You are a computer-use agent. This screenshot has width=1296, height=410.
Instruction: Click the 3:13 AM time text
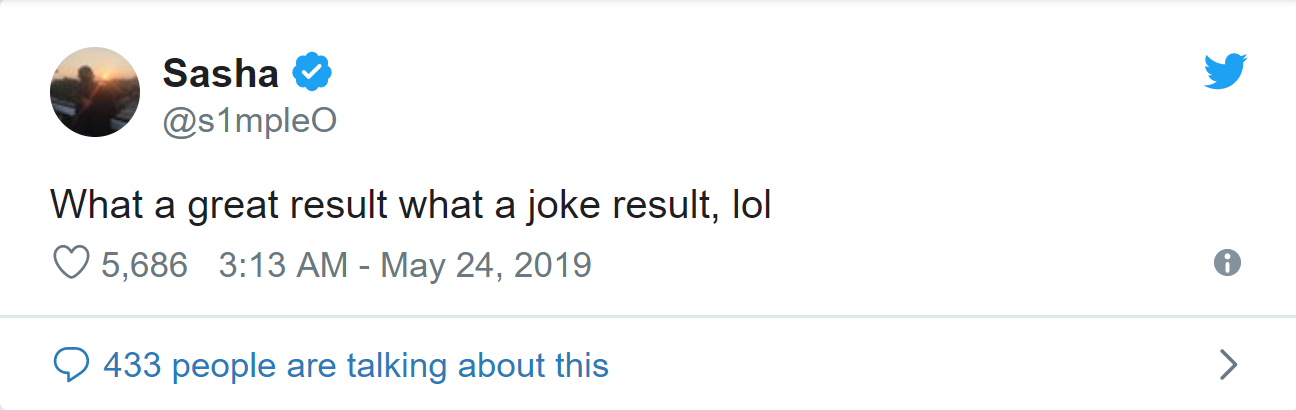pyautogui.click(x=282, y=265)
